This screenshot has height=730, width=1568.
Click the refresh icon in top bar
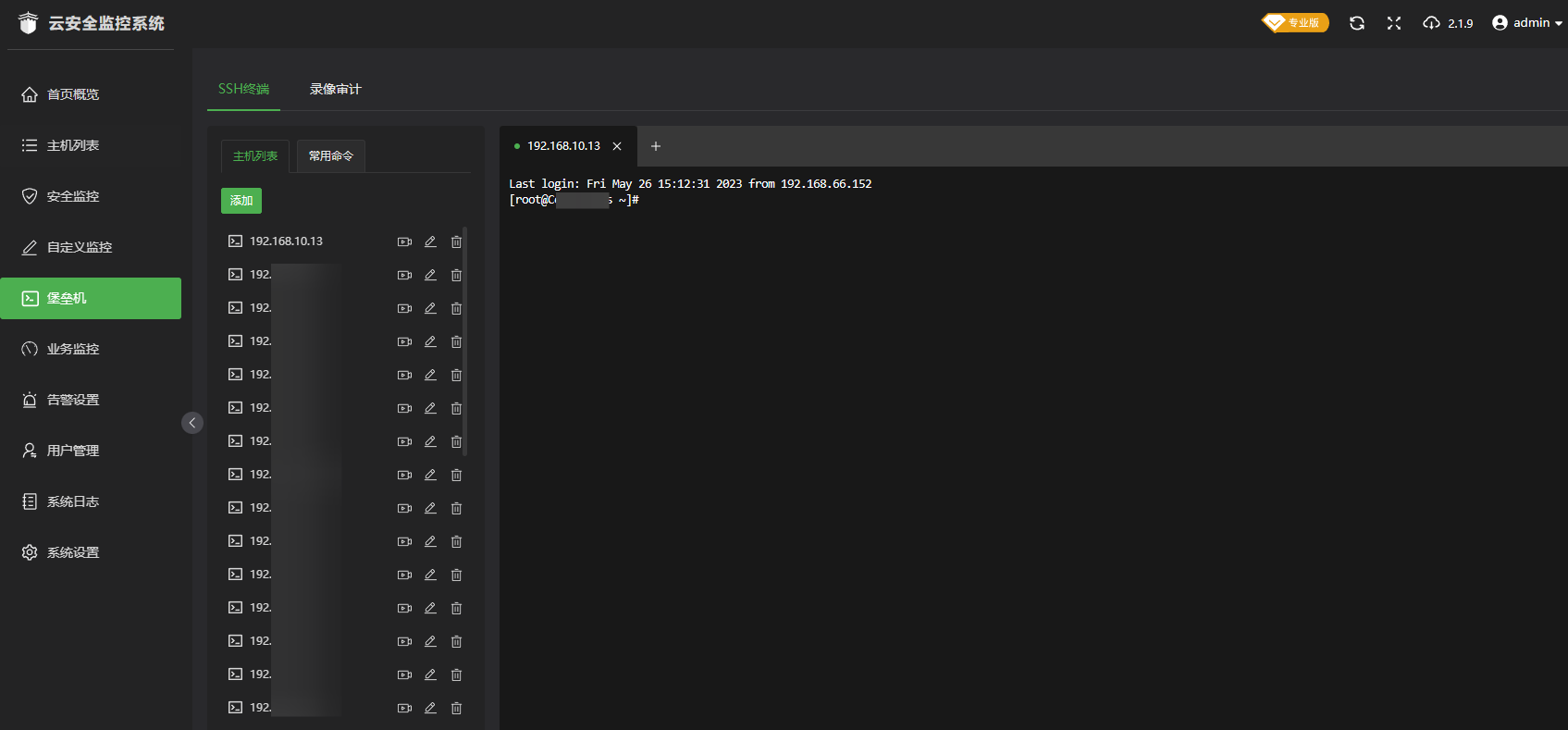point(1357,23)
